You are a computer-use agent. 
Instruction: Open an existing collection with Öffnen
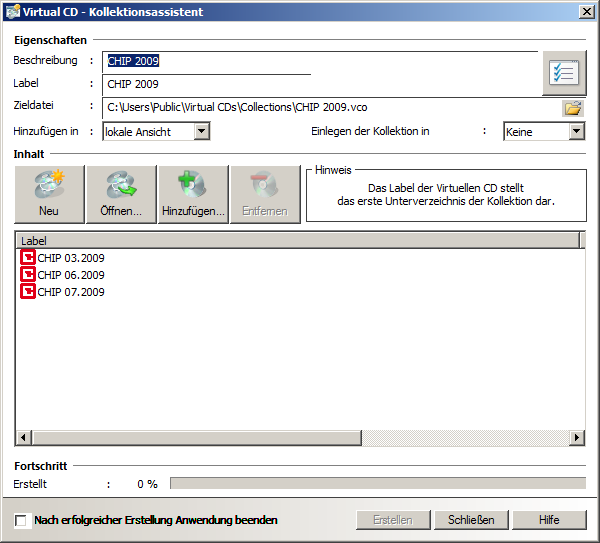[x=121, y=194]
